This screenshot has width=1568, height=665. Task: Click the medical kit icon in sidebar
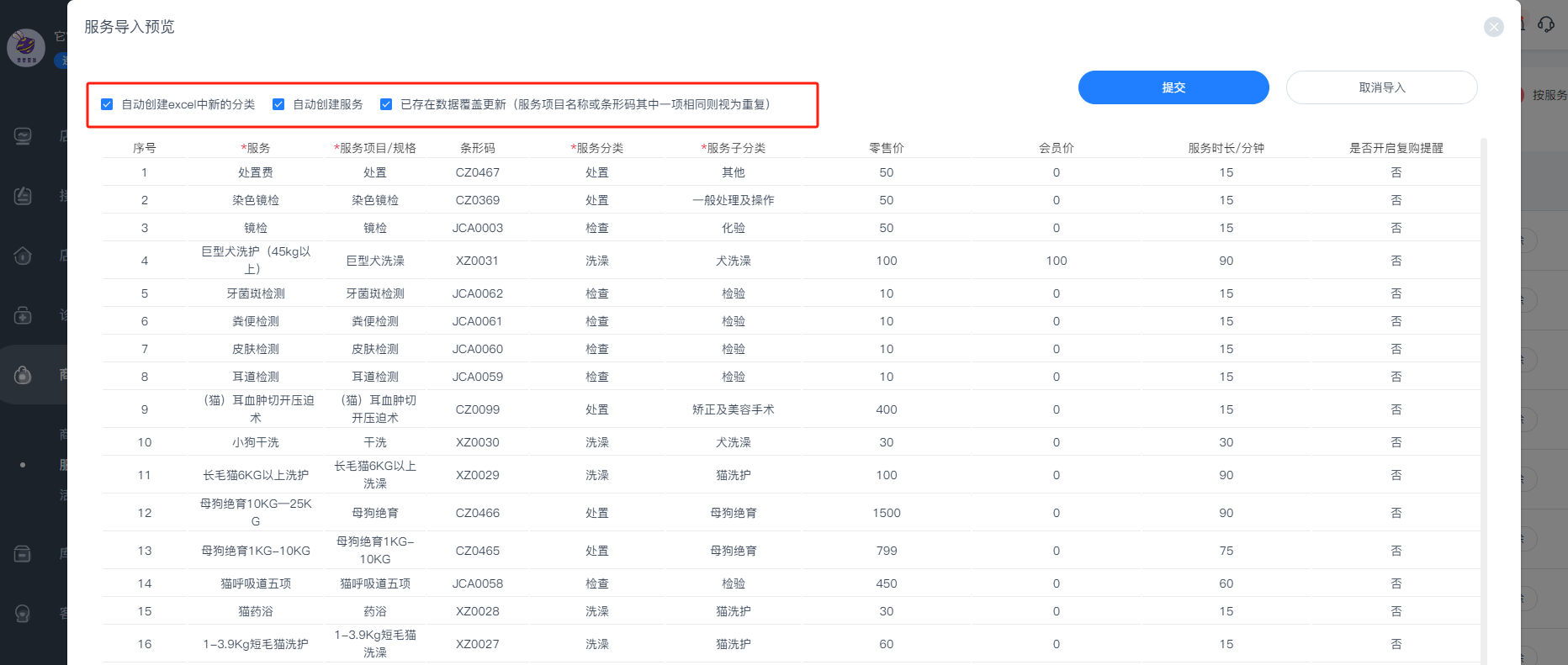click(23, 315)
